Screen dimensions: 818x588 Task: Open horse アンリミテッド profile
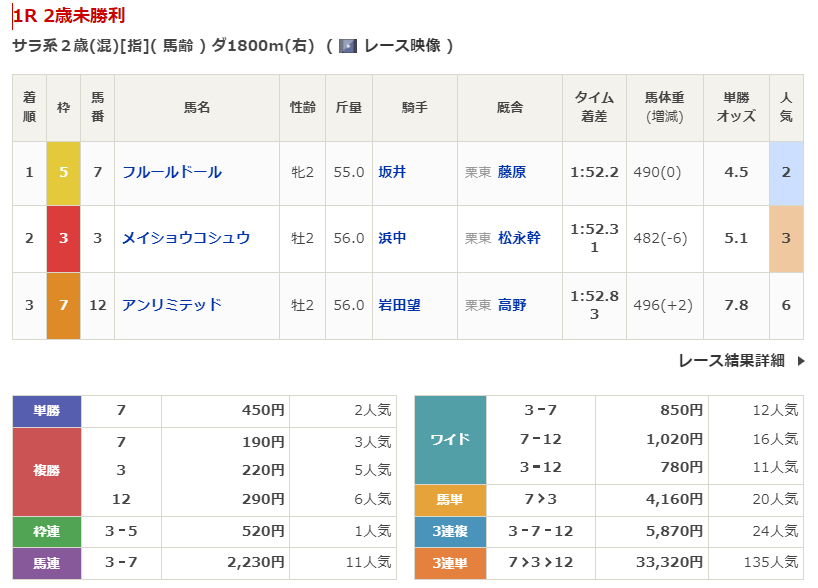[171, 305]
